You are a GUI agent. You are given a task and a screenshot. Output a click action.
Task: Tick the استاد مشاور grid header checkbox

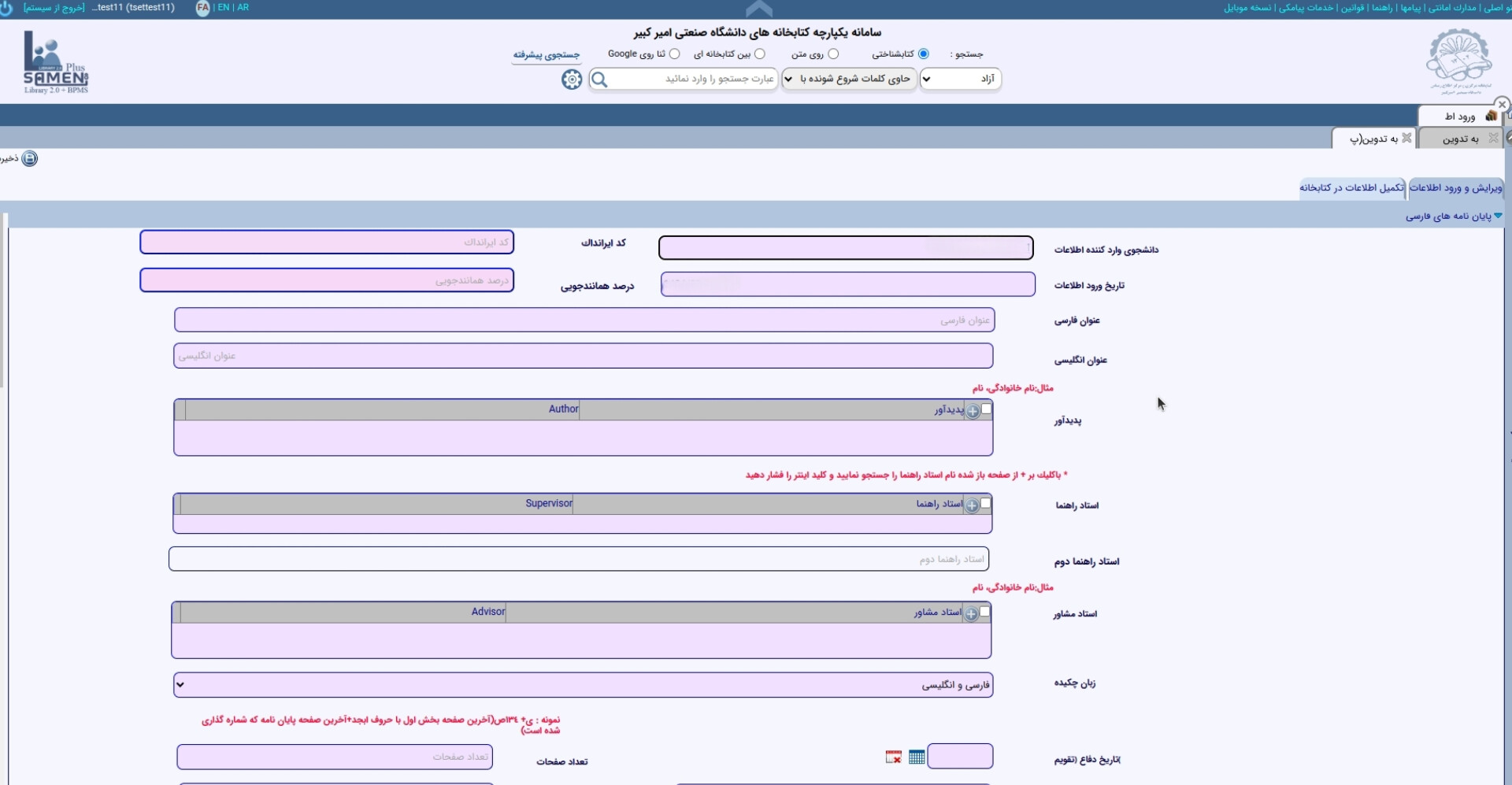[984, 611]
